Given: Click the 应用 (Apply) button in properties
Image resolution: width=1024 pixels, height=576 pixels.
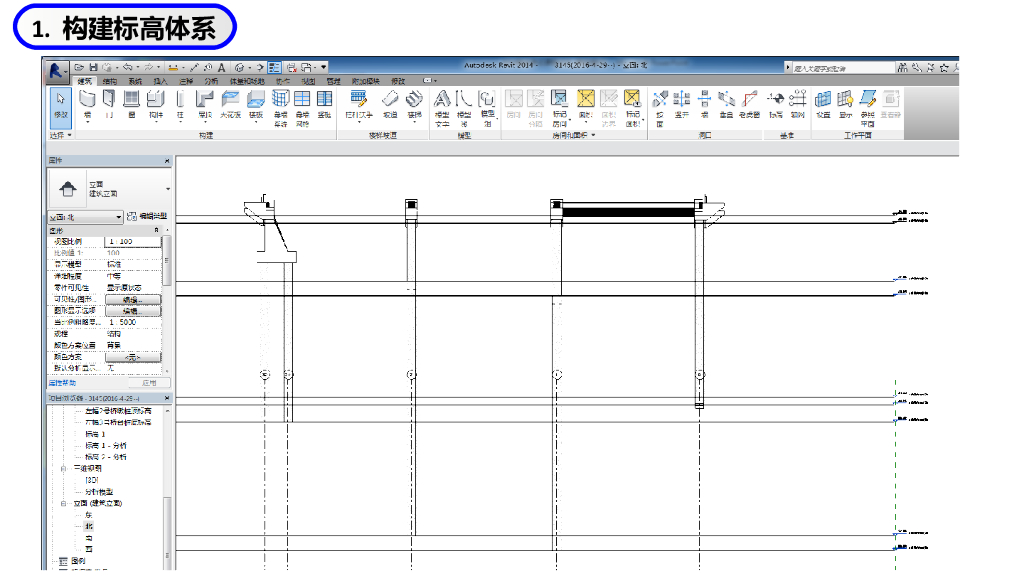Looking at the screenshot, I should (x=150, y=383).
